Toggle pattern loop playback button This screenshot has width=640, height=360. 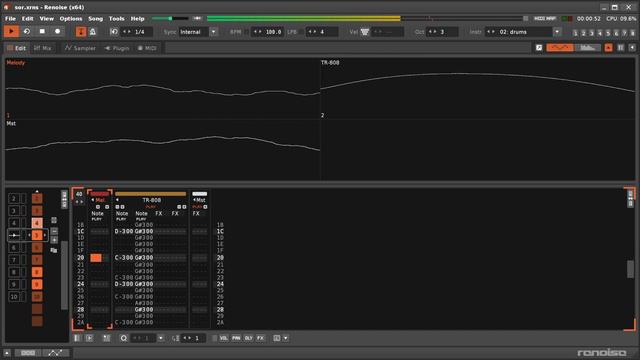click(x=27, y=31)
